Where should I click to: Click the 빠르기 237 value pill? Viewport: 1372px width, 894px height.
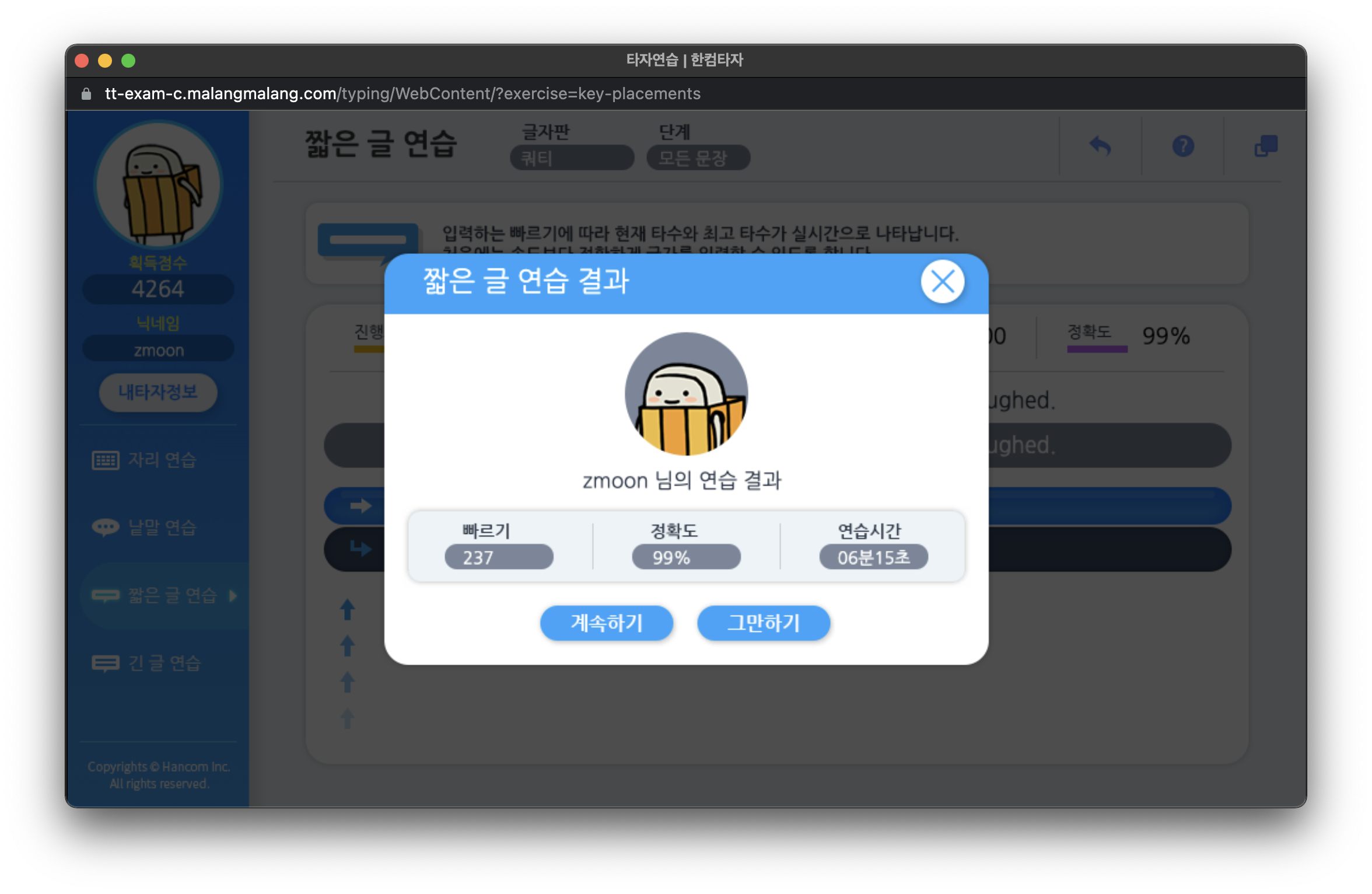coord(498,557)
